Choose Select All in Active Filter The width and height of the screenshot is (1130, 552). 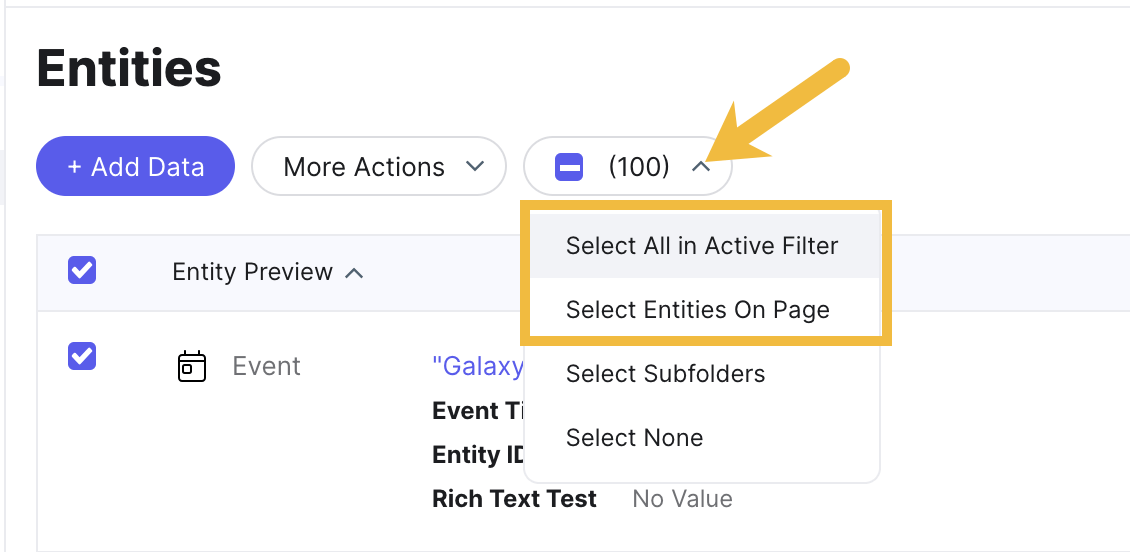[x=702, y=246]
